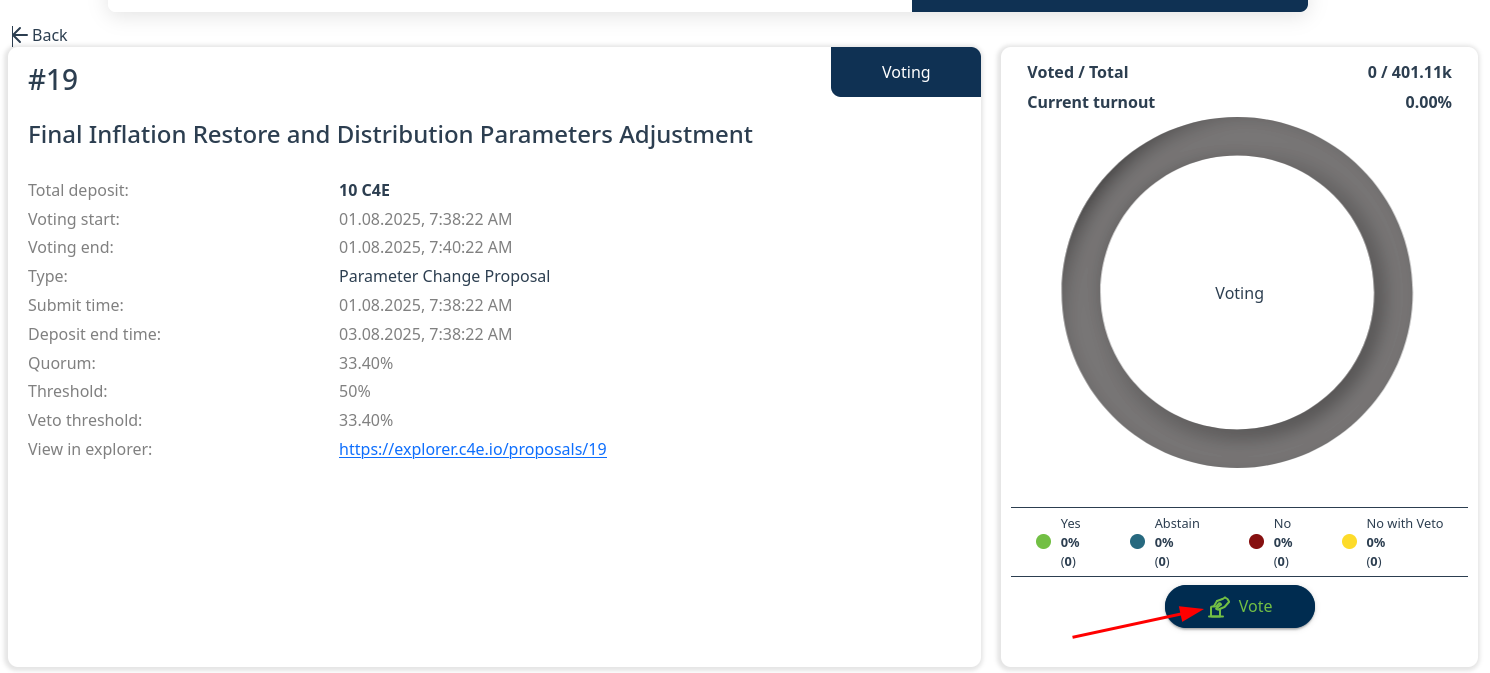The height and width of the screenshot is (673, 1490).
Task: Click the back arrow icon
Action: (x=19, y=36)
